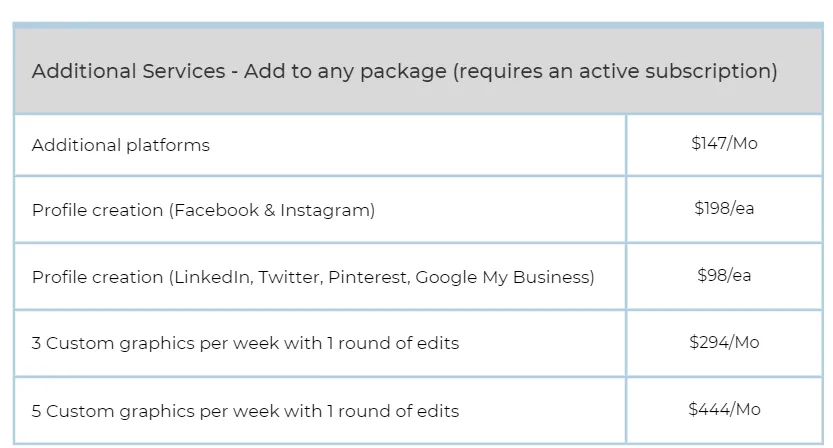Click the Additional Services header text
This screenshot has width=833, height=448.
point(404,71)
